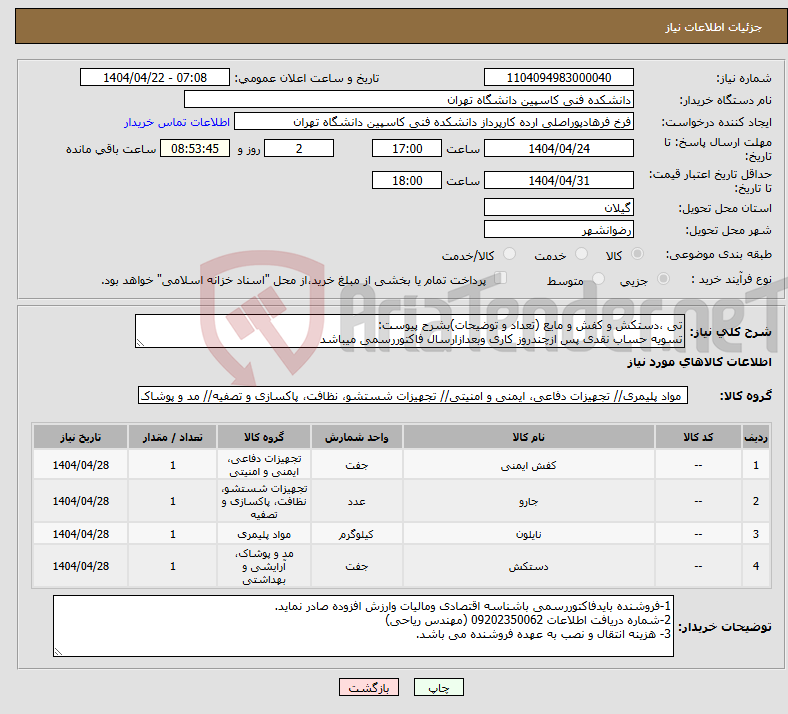Screen dimensions: 788x714
Task: Select the کالا/خدمت radio button
Action: click(x=510, y=254)
